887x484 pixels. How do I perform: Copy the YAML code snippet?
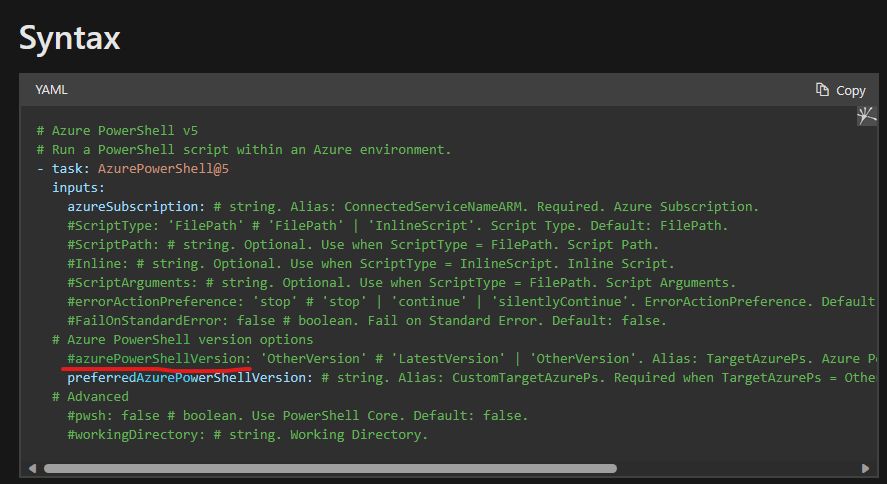pyautogui.click(x=841, y=90)
